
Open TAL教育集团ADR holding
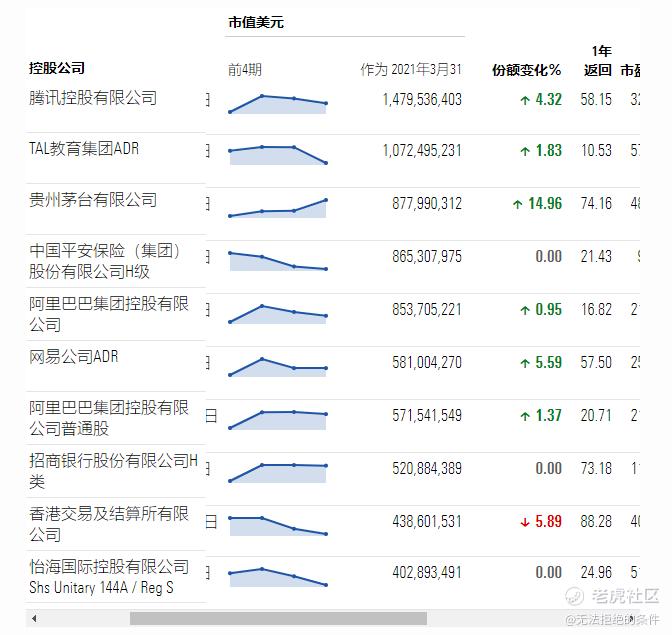(x=84, y=149)
